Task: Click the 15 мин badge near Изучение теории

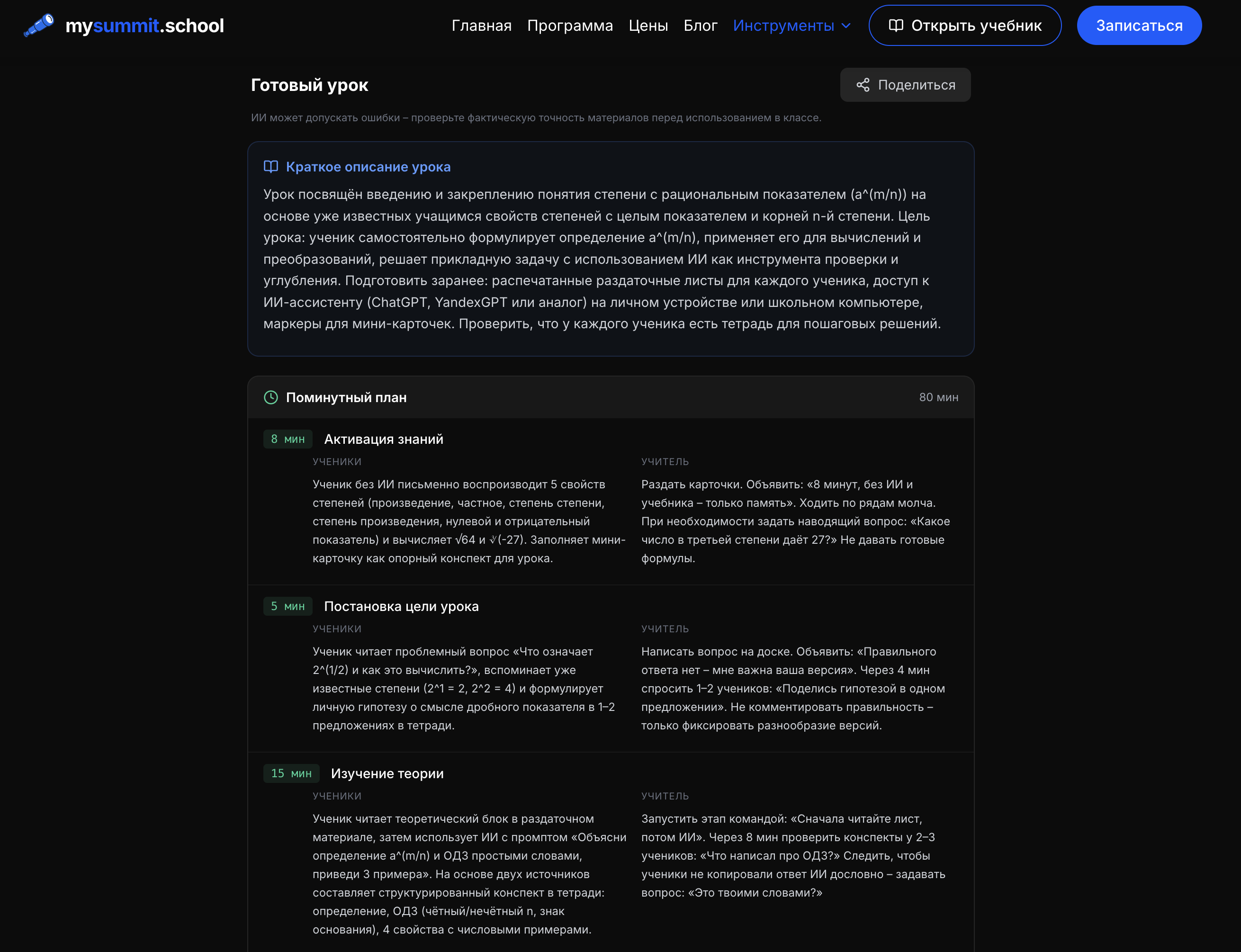Action: (x=291, y=773)
